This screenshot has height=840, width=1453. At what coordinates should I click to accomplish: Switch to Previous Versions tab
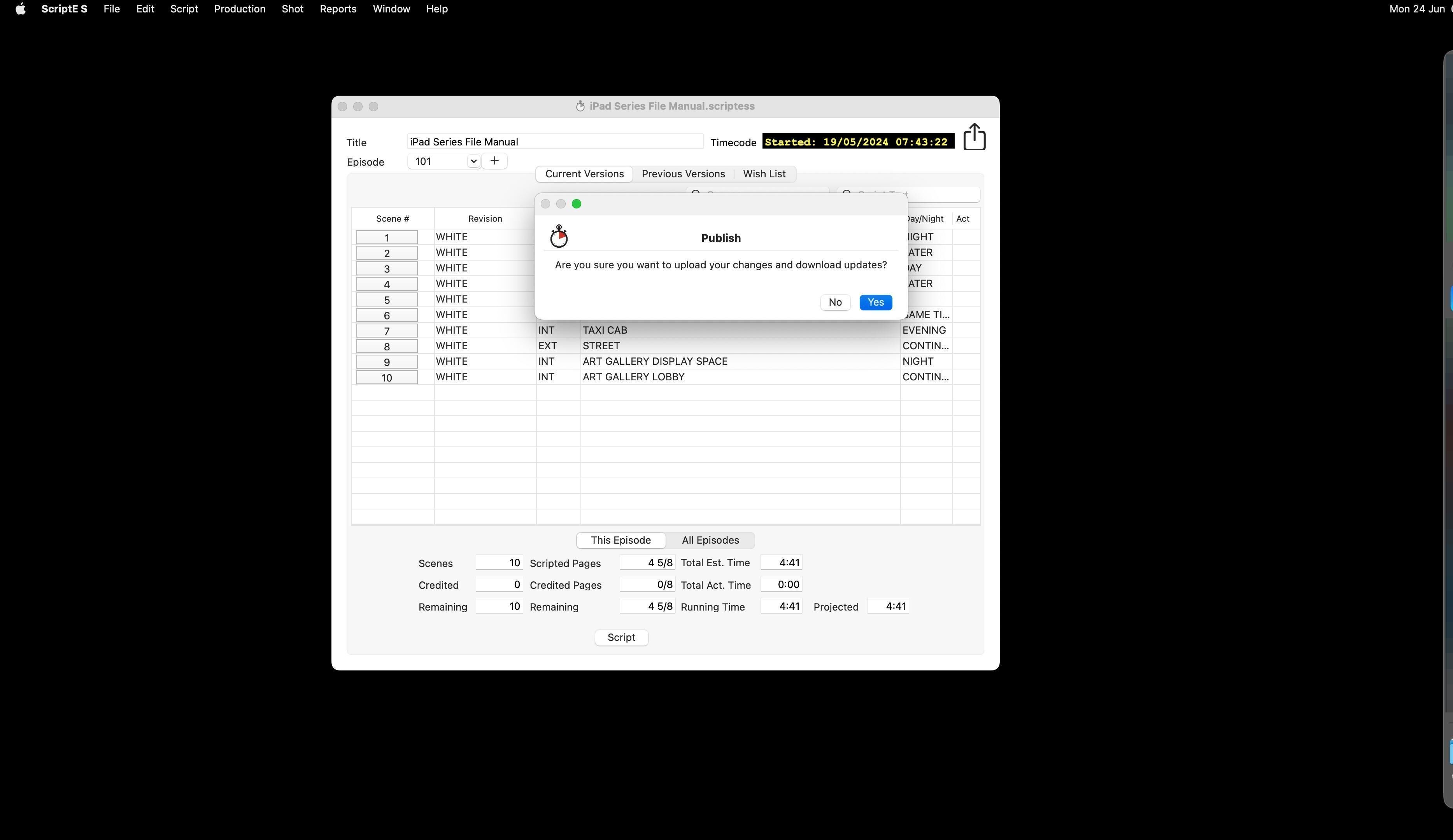(x=683, y=173)
